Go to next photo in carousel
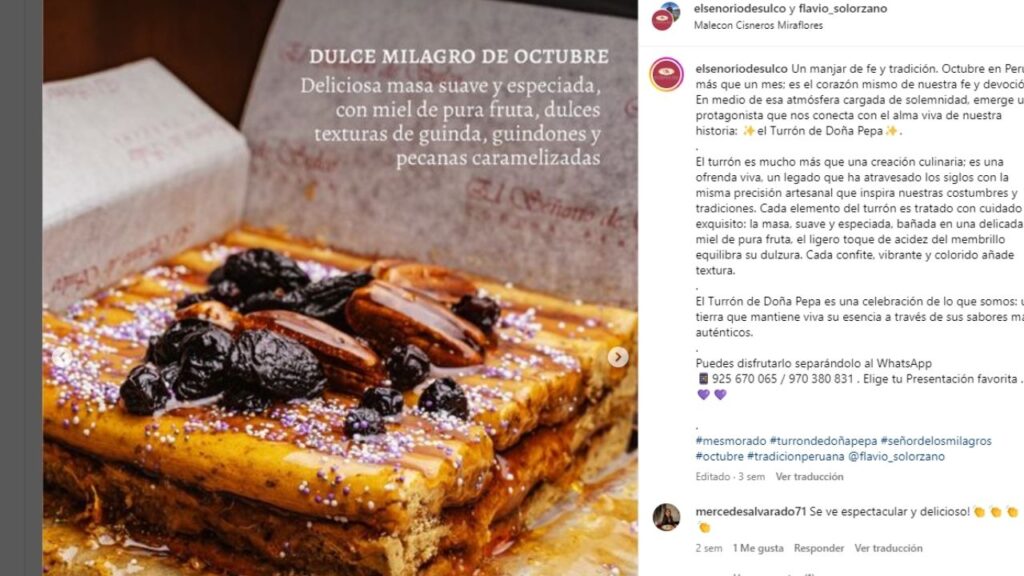The width and height of the screenshot is (1024, 576). (x=618, y=357)
